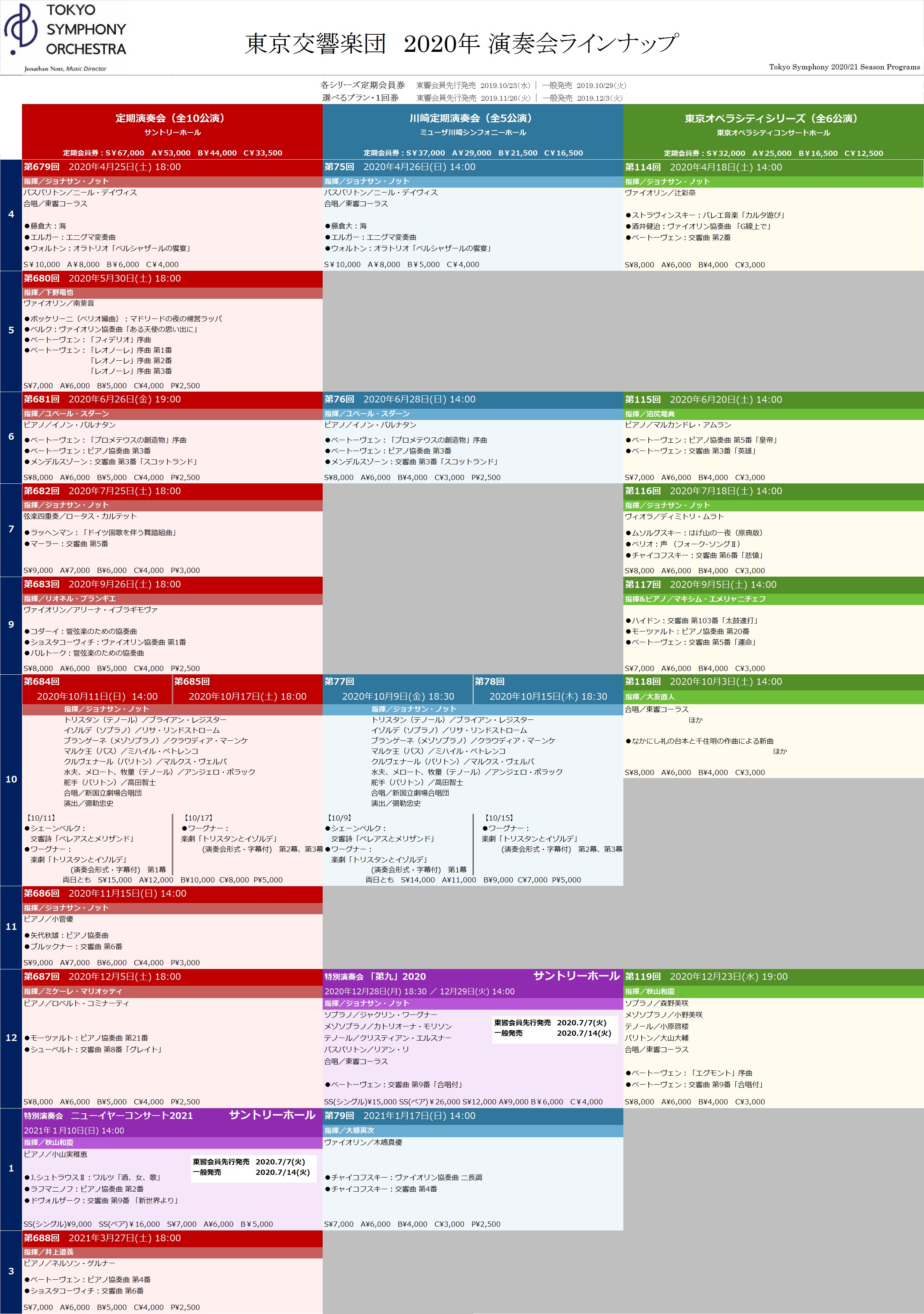Click the 第682回 2020年7月25日 header

click(172, 491)
